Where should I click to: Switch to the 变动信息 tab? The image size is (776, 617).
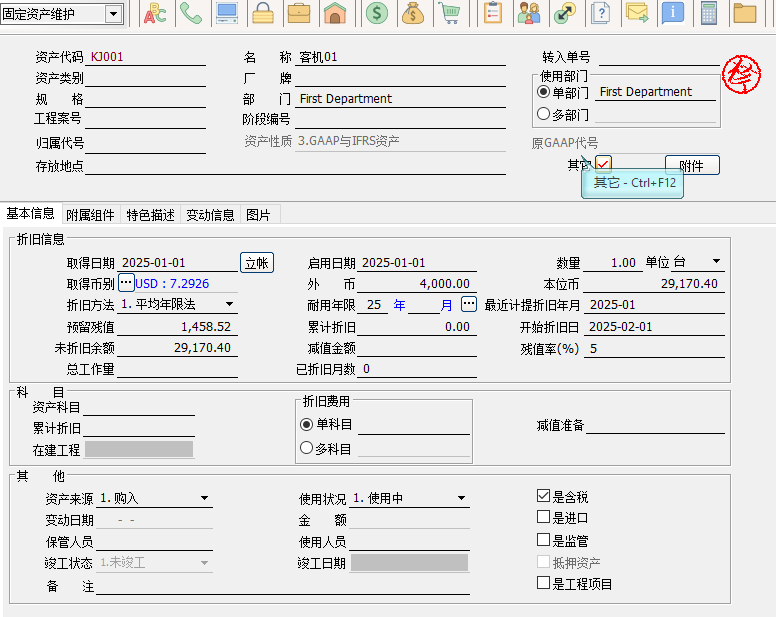[x=210, y=215]
